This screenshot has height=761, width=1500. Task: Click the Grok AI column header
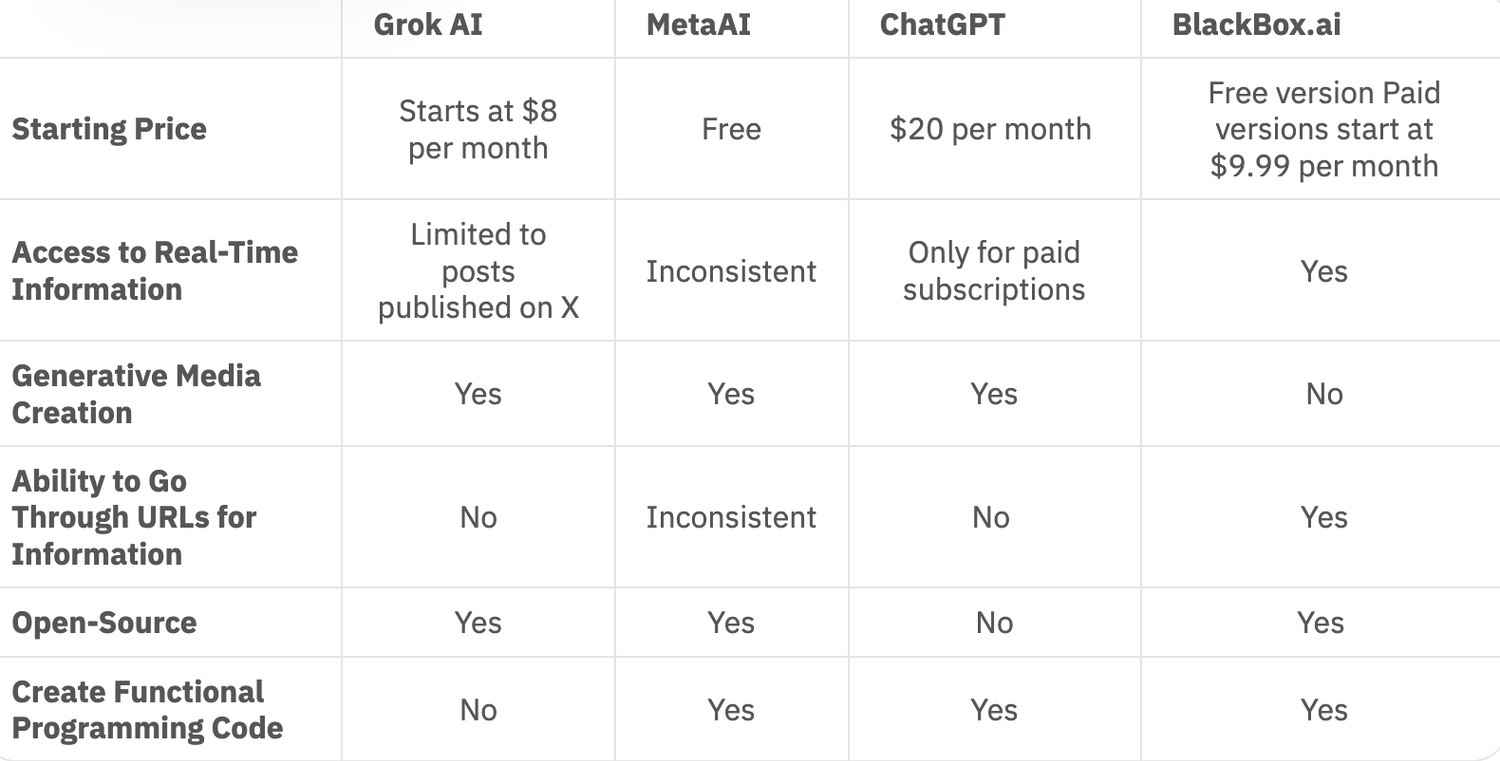(x=428, y=25)
